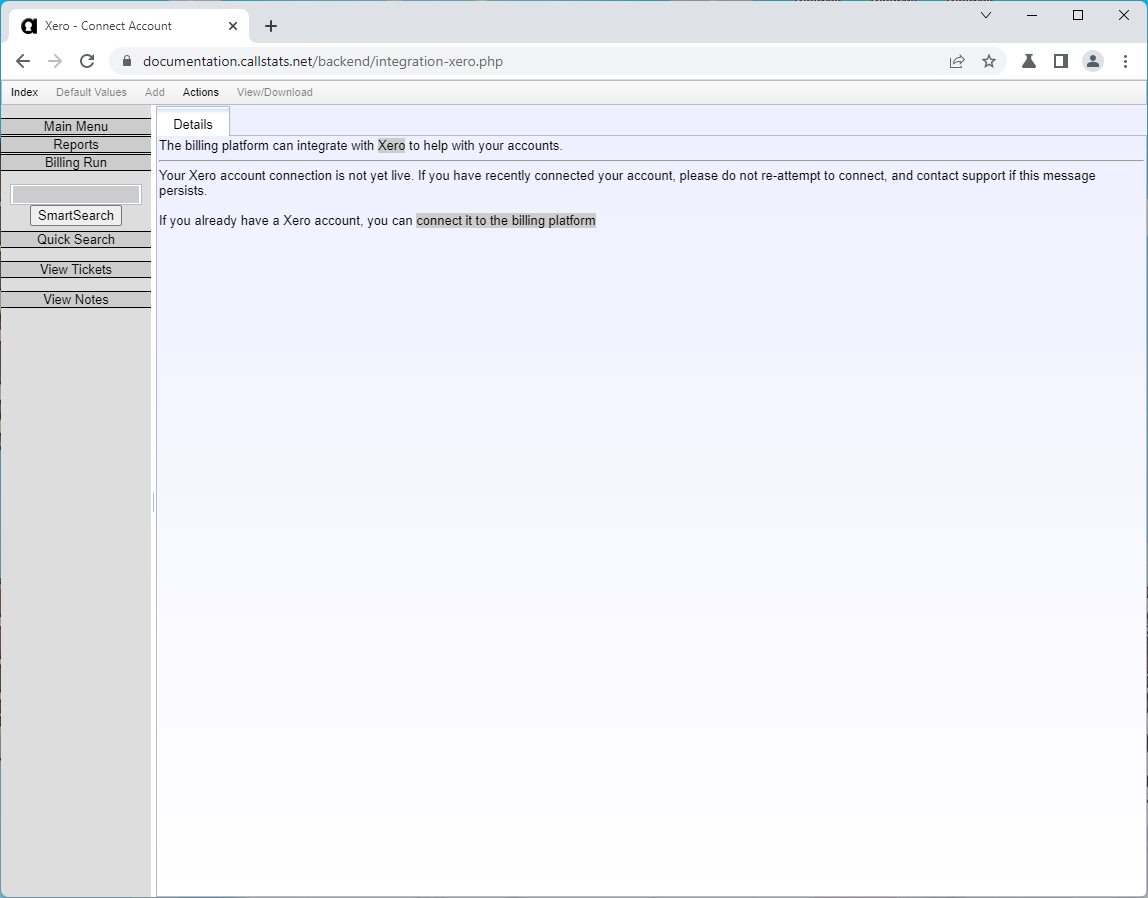Select the Details tab

pos(193,124)
